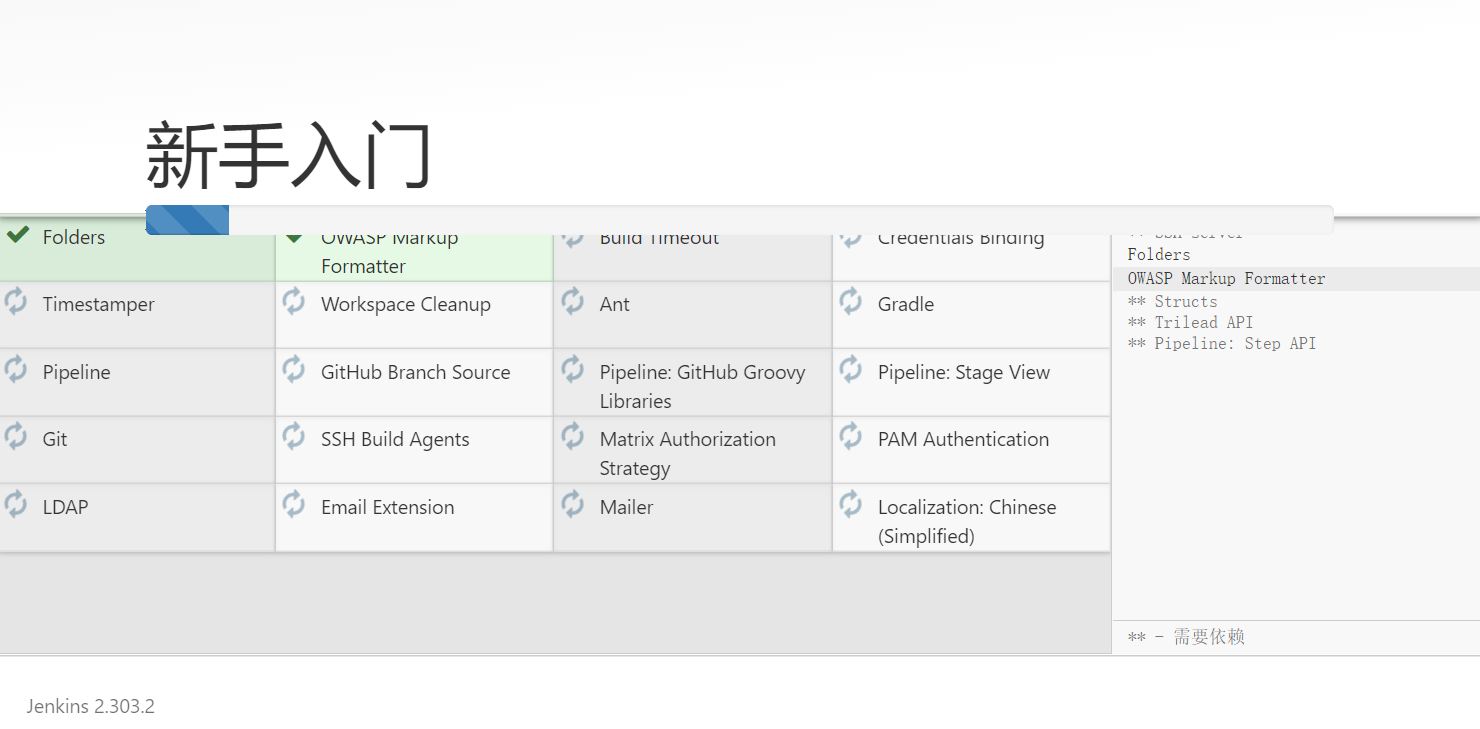Image resolution: width=1480 pixels, height=729 pixels.
Task: Click the spinner icon beside Mailer
Action: coord(573,505)
